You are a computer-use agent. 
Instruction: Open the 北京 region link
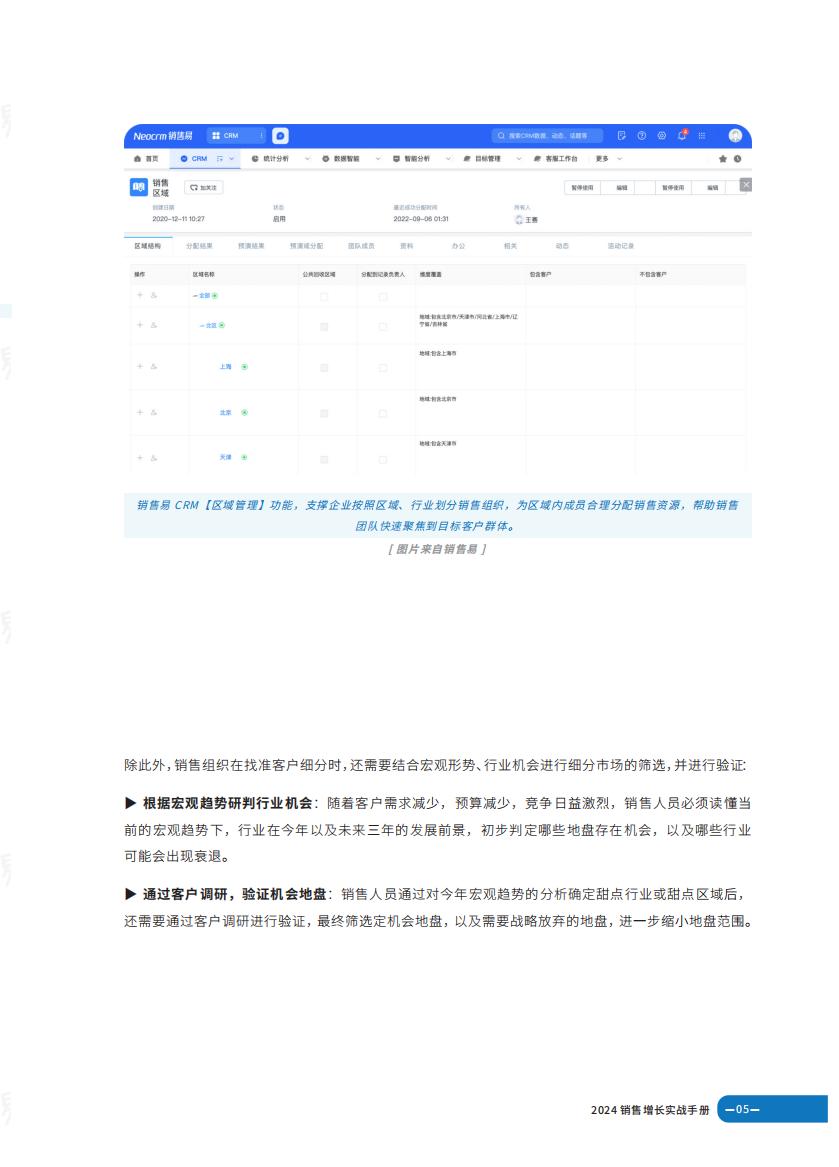pos(226,412)
